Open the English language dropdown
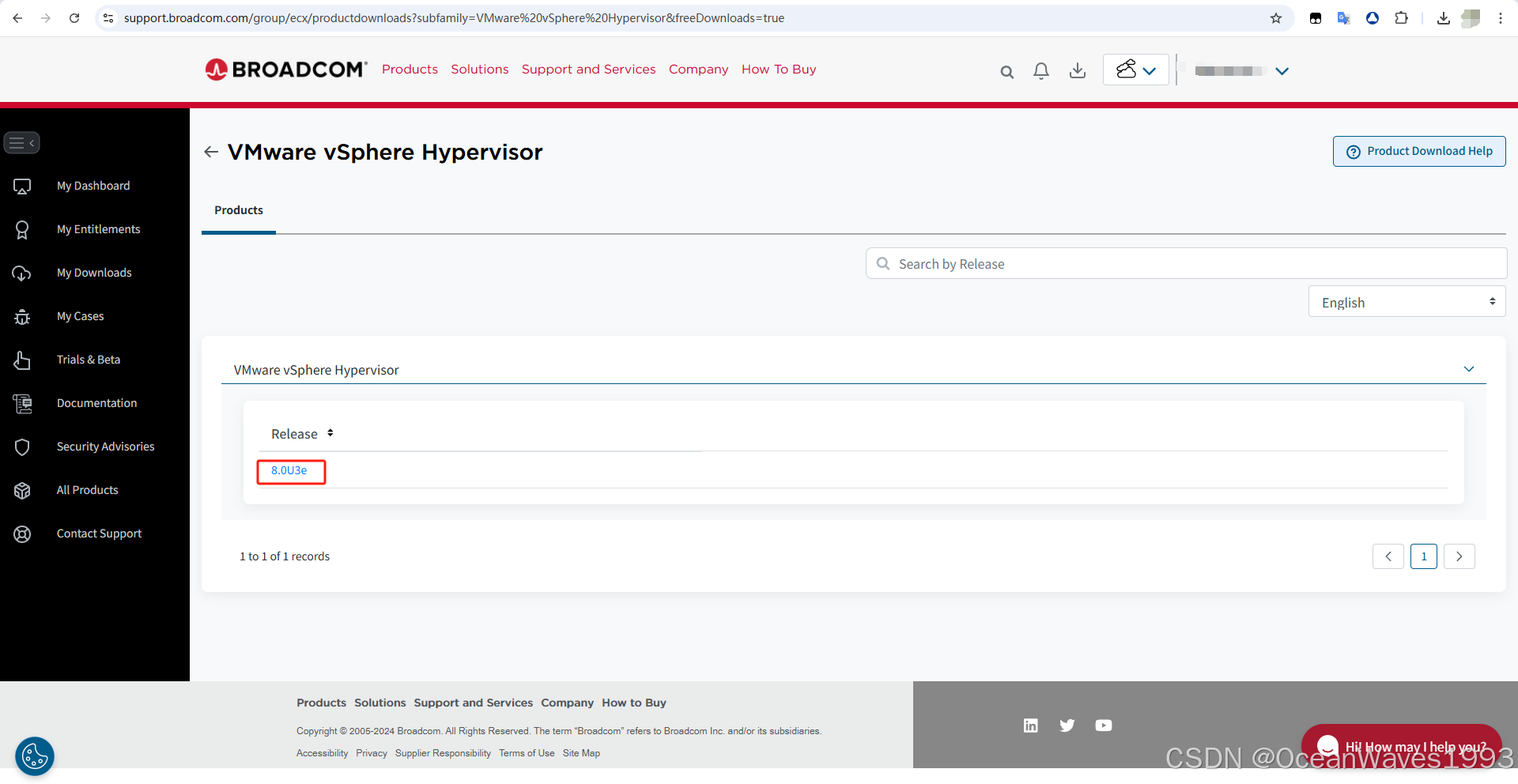This screenshot has height=784, width=1518. click(x=1407, y=302)
